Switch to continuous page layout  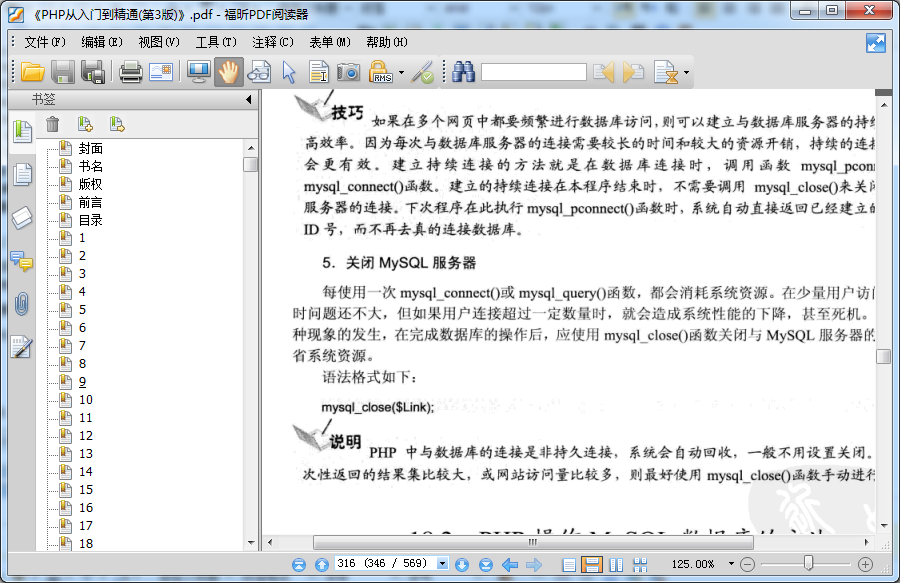click(592, 565)
